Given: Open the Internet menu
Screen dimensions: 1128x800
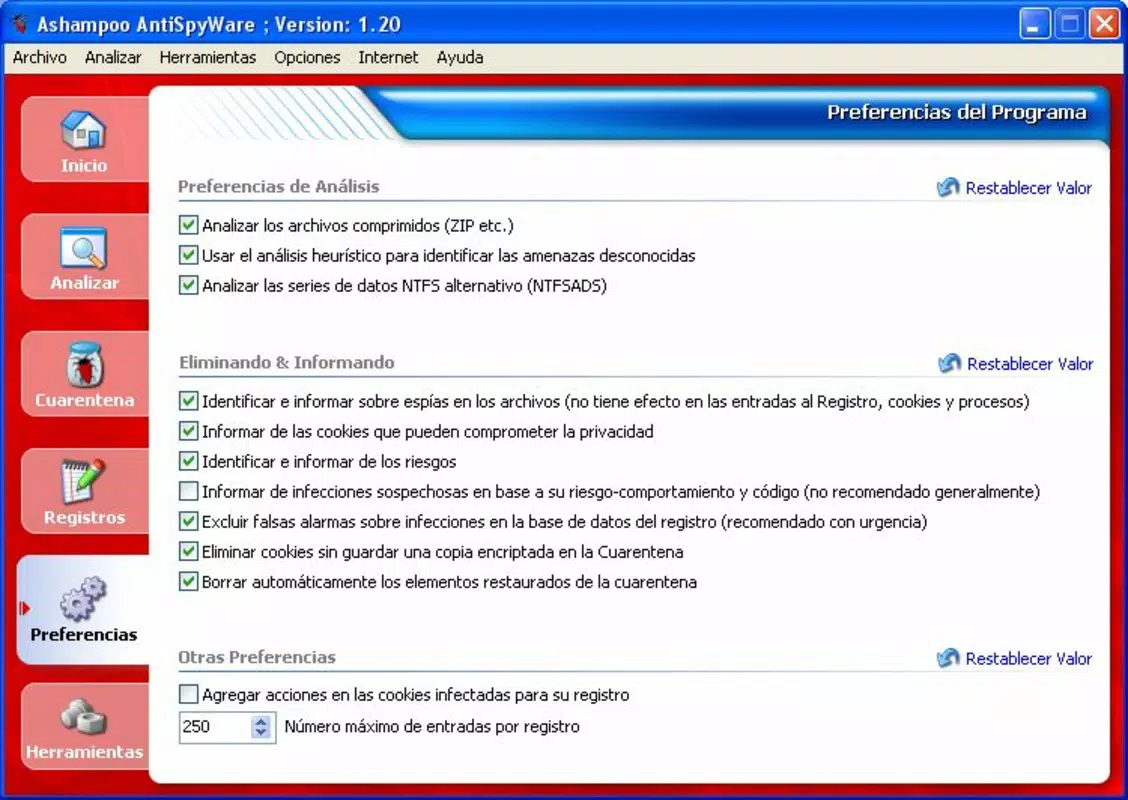Looking at the screenshot, I should pos(388,58).
